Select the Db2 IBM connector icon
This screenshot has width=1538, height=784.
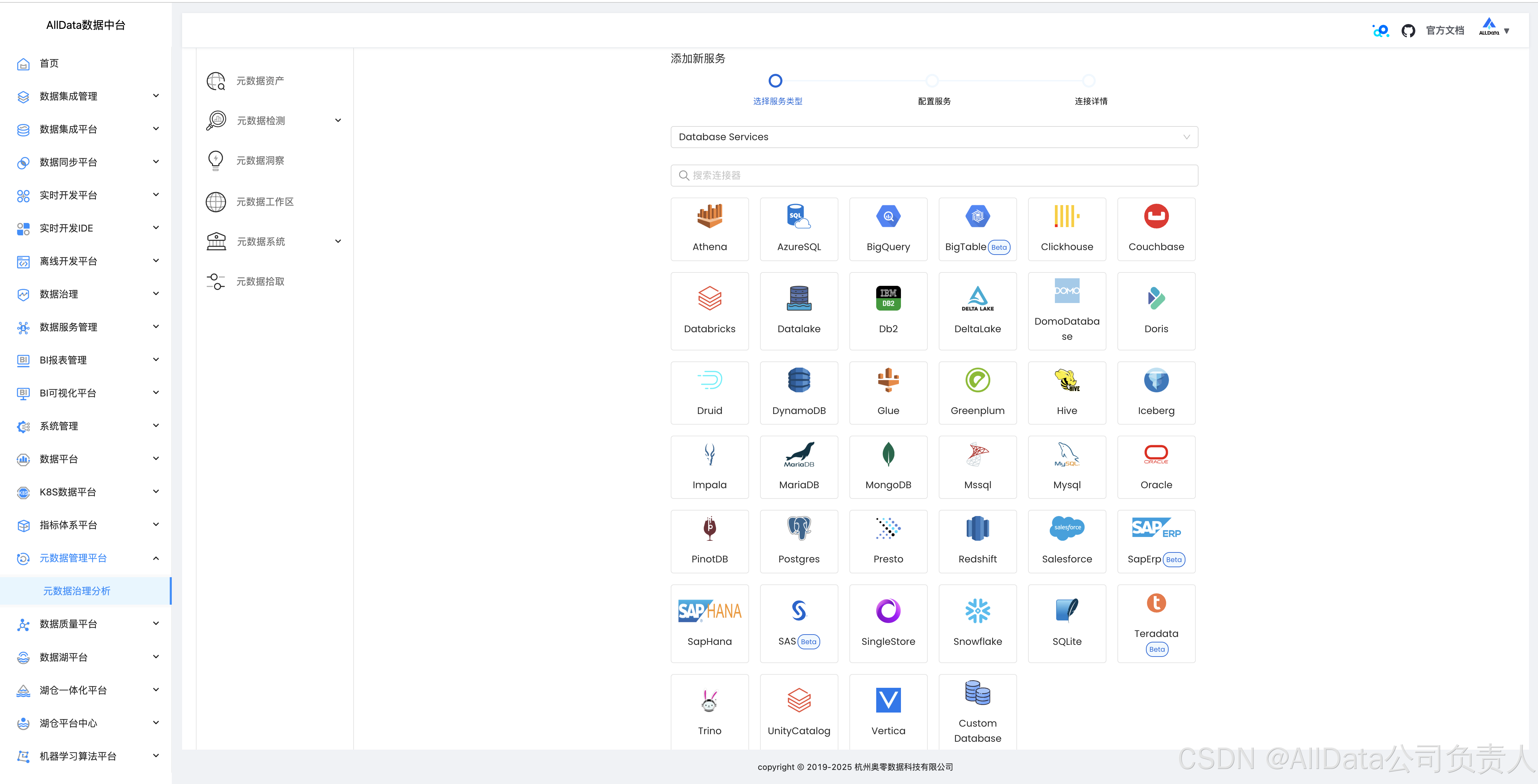click(888, 298)
